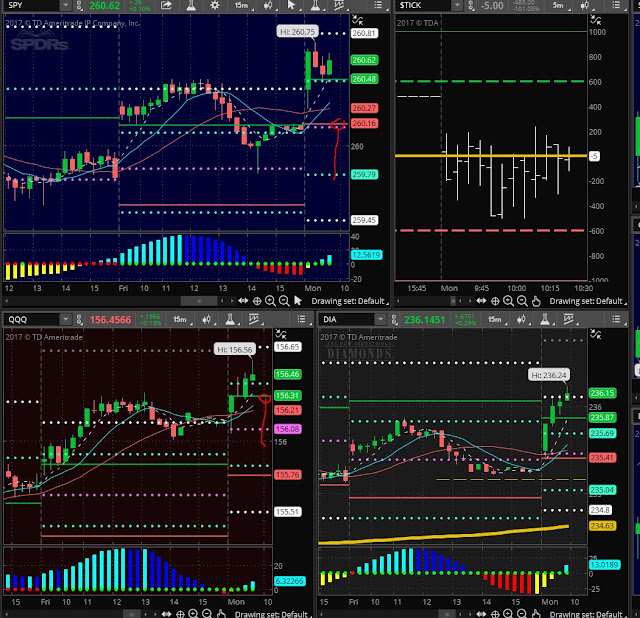Open the 15m timeframe selector on DIA chart
Image resolution: width=640 pixels, height=618 pixels.
coord(496,320)
